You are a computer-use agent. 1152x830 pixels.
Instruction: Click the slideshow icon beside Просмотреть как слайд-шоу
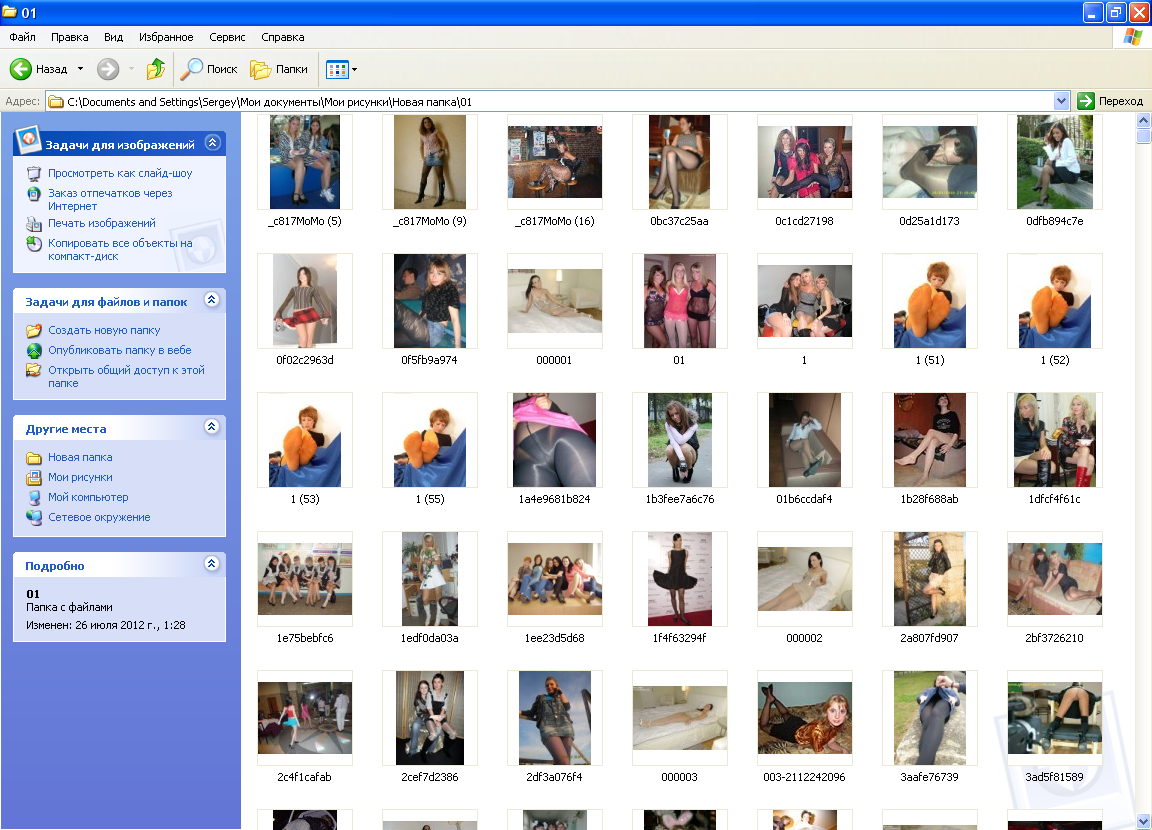point(34,173)
